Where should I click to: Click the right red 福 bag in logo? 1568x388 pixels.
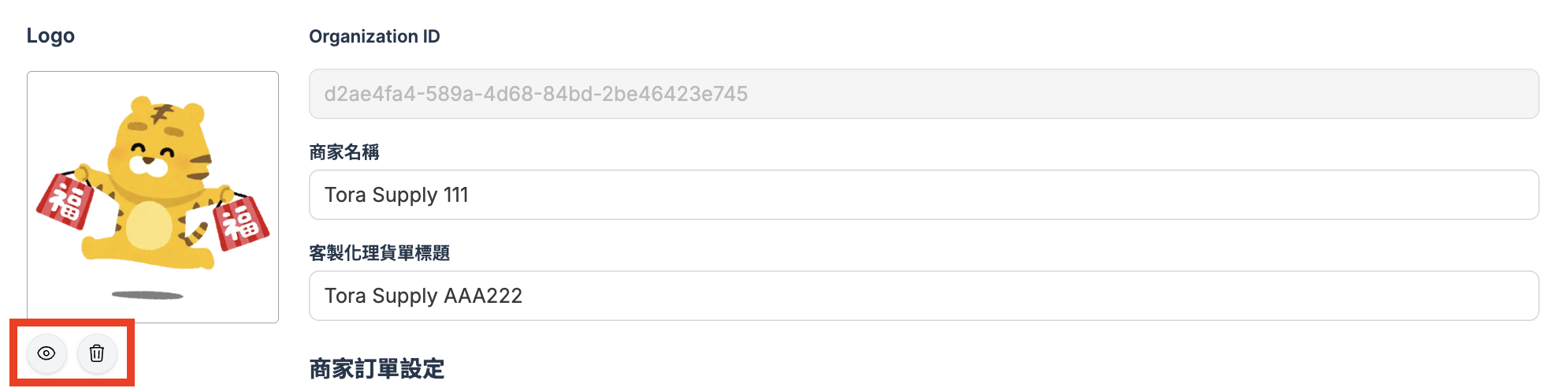[241, 222]
